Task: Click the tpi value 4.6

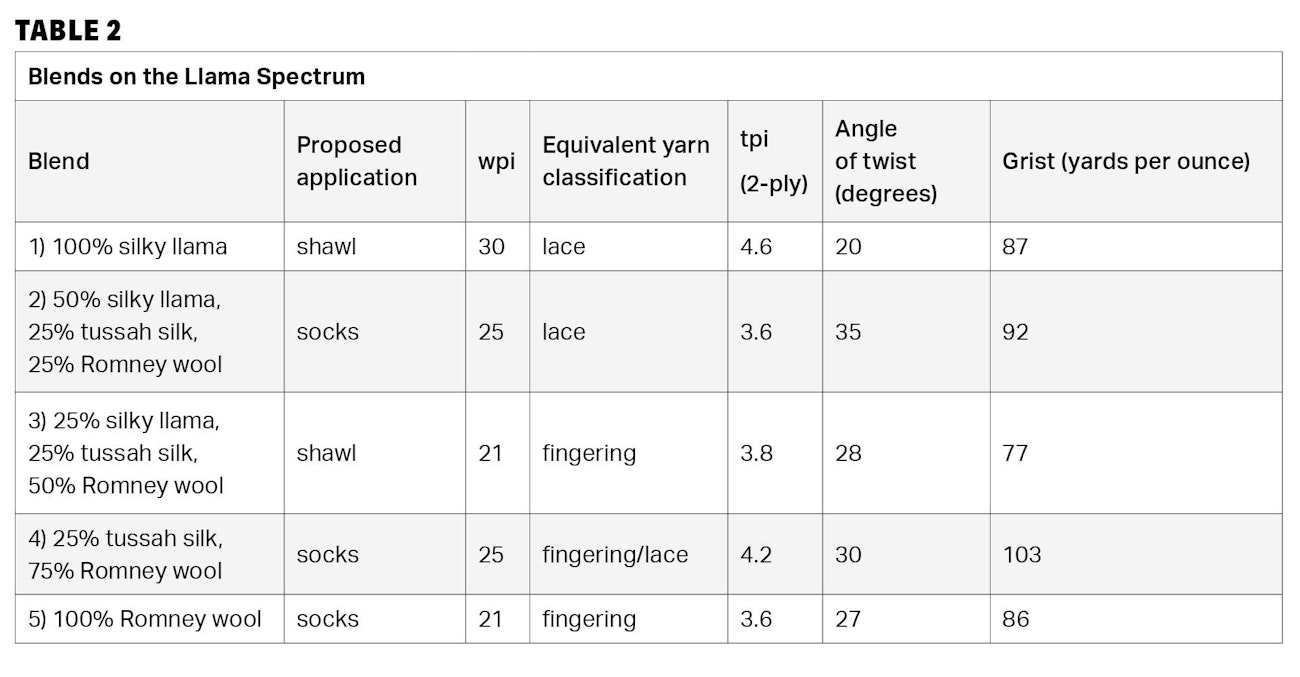Action: 755,246
